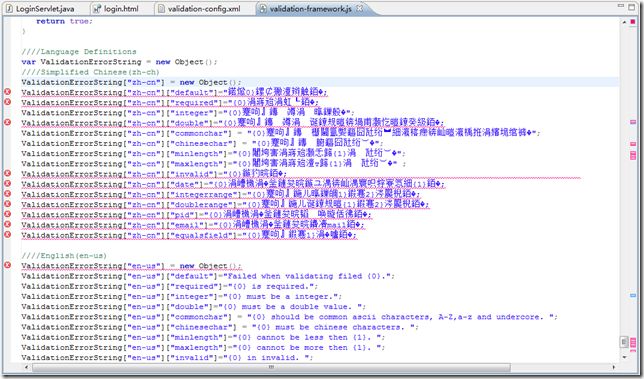This screenshot has height=379, width=644.
Task: Click the blue marker in the overview ruler
Action: [633, 295]
